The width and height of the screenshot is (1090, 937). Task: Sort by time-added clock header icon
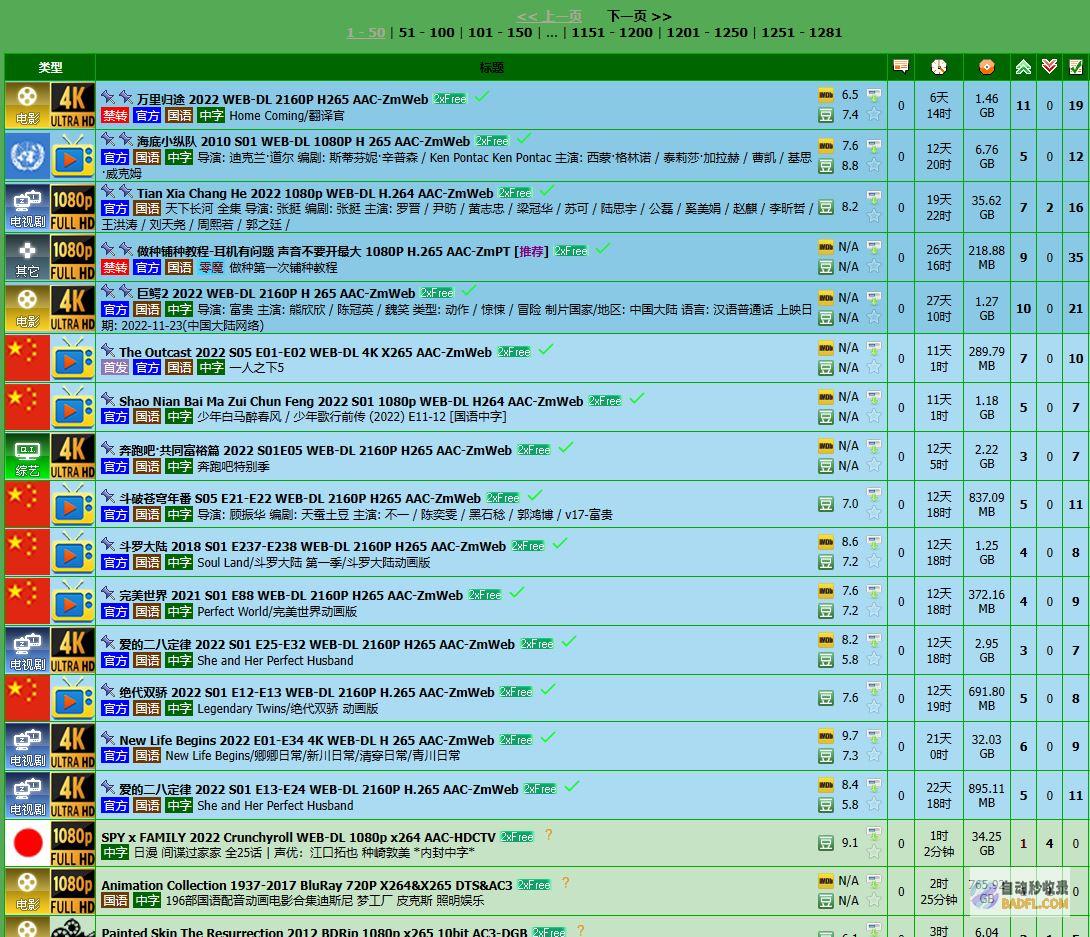click(939, 67)
